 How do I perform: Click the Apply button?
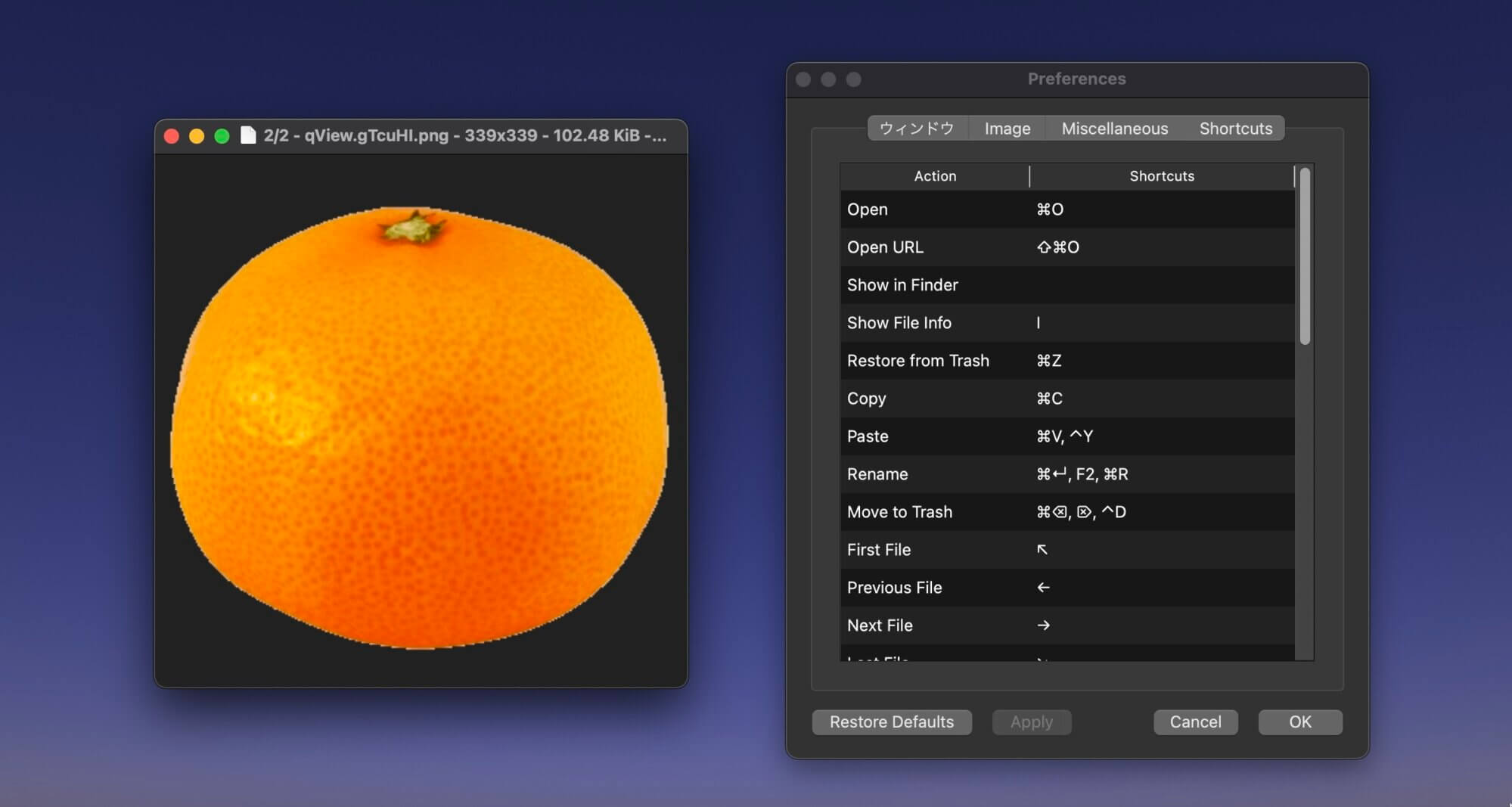(x=1032, y=722)
